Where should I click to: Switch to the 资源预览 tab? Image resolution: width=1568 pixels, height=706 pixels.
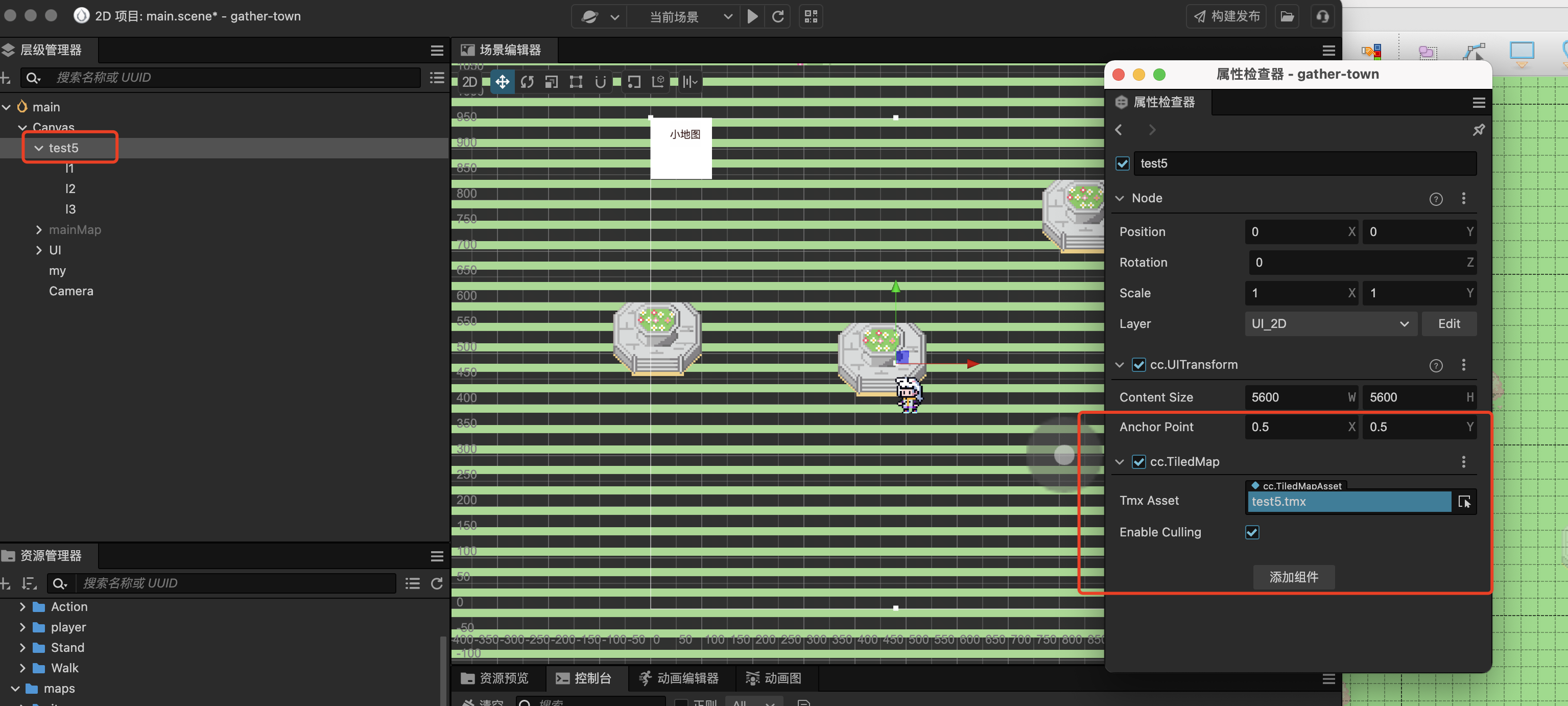pos(495,678)
